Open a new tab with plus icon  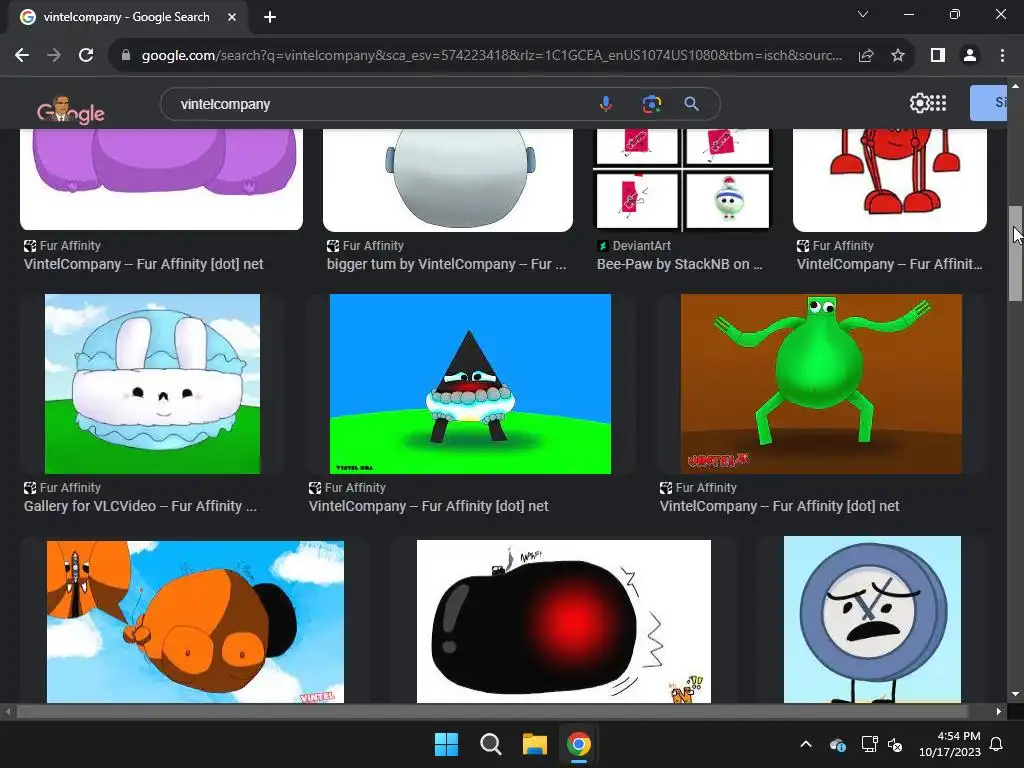tap(270, 17)
